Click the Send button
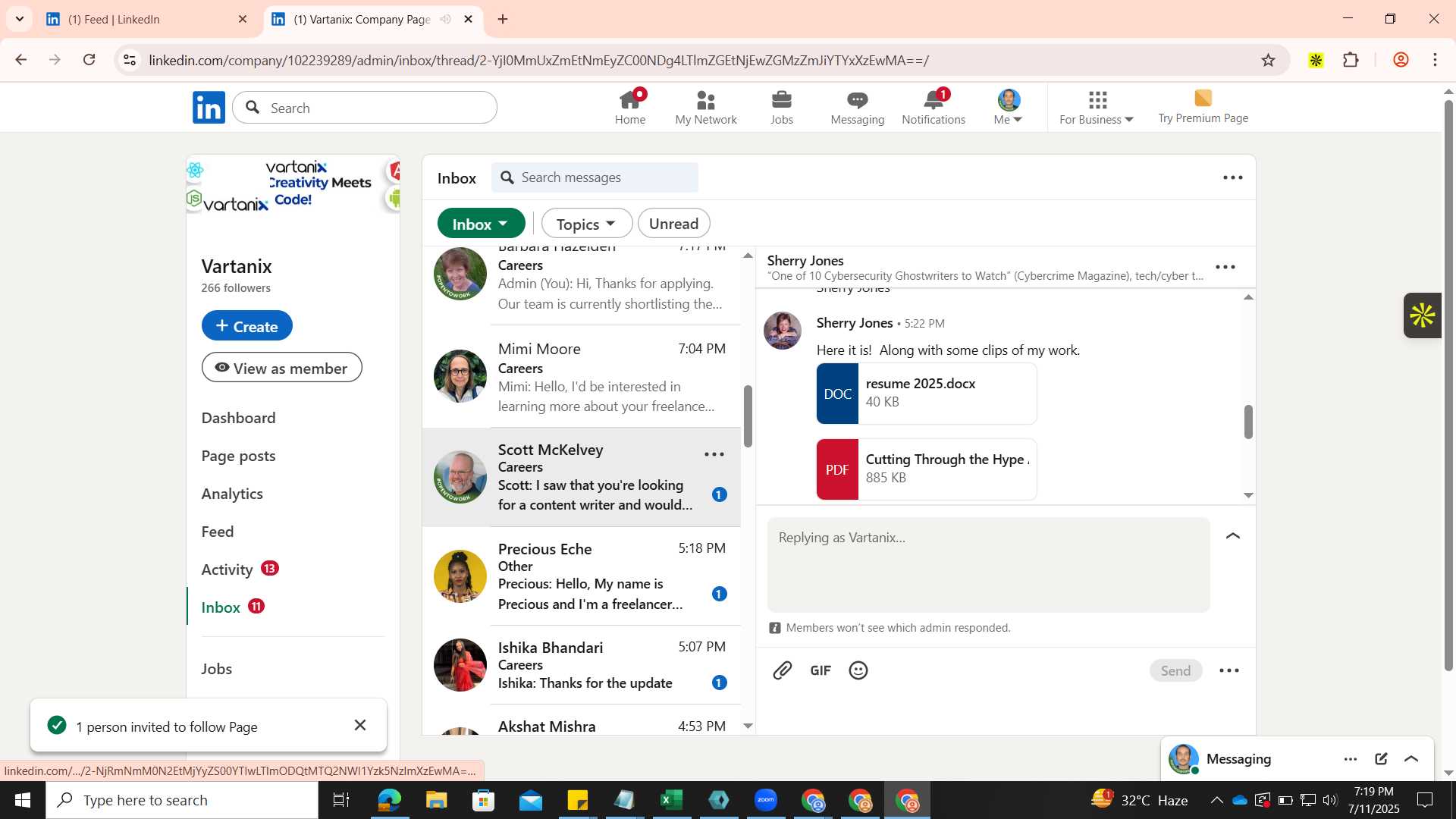 point(1175,670)
